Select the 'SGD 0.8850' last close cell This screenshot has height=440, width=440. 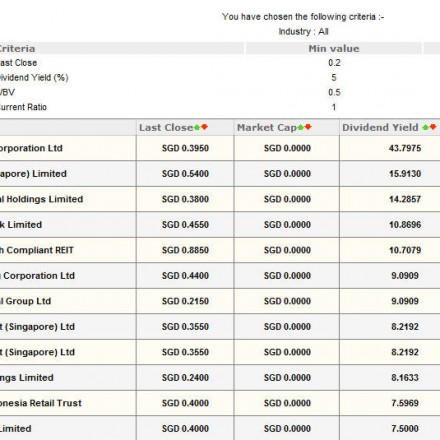(185, 250)
